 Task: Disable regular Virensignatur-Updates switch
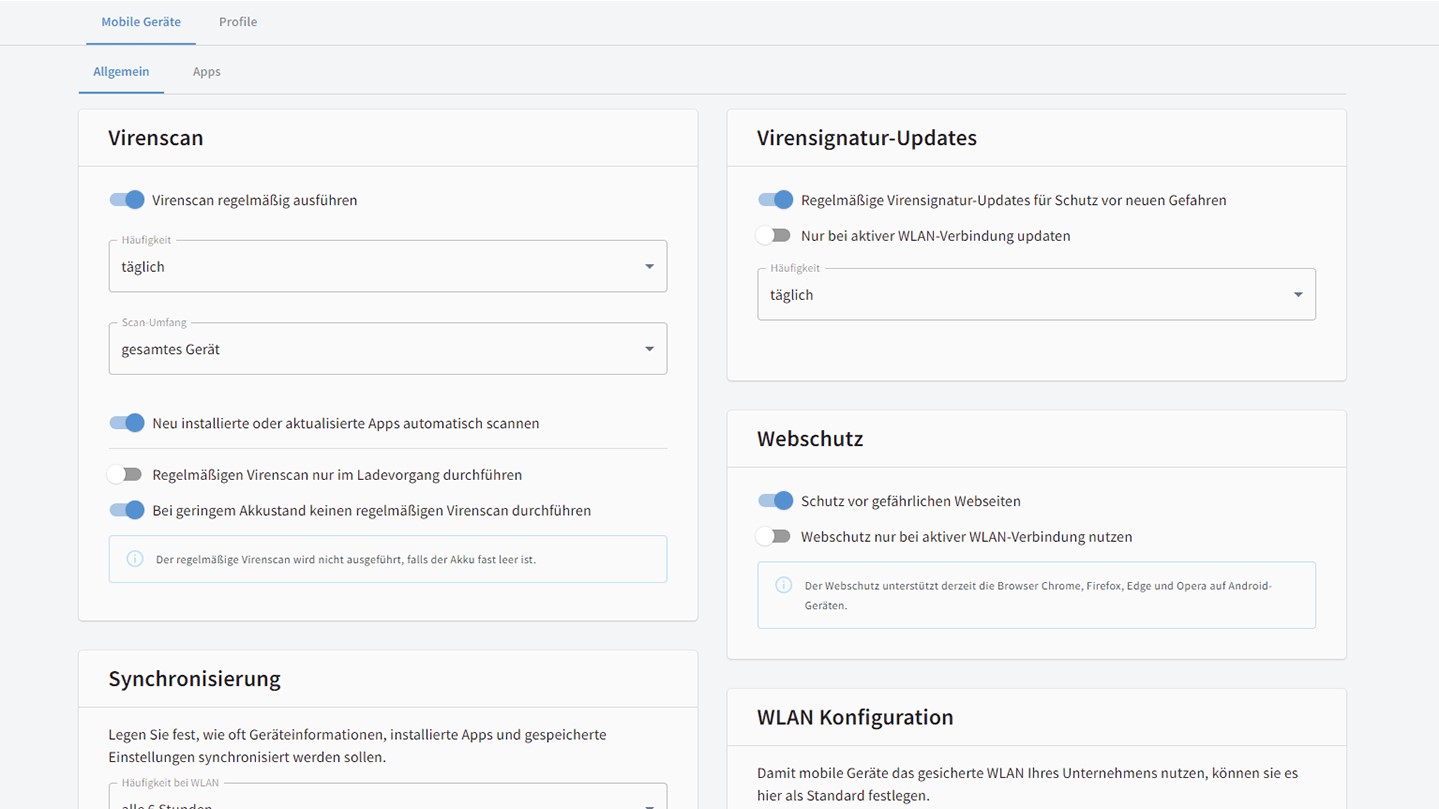[776, 200]
